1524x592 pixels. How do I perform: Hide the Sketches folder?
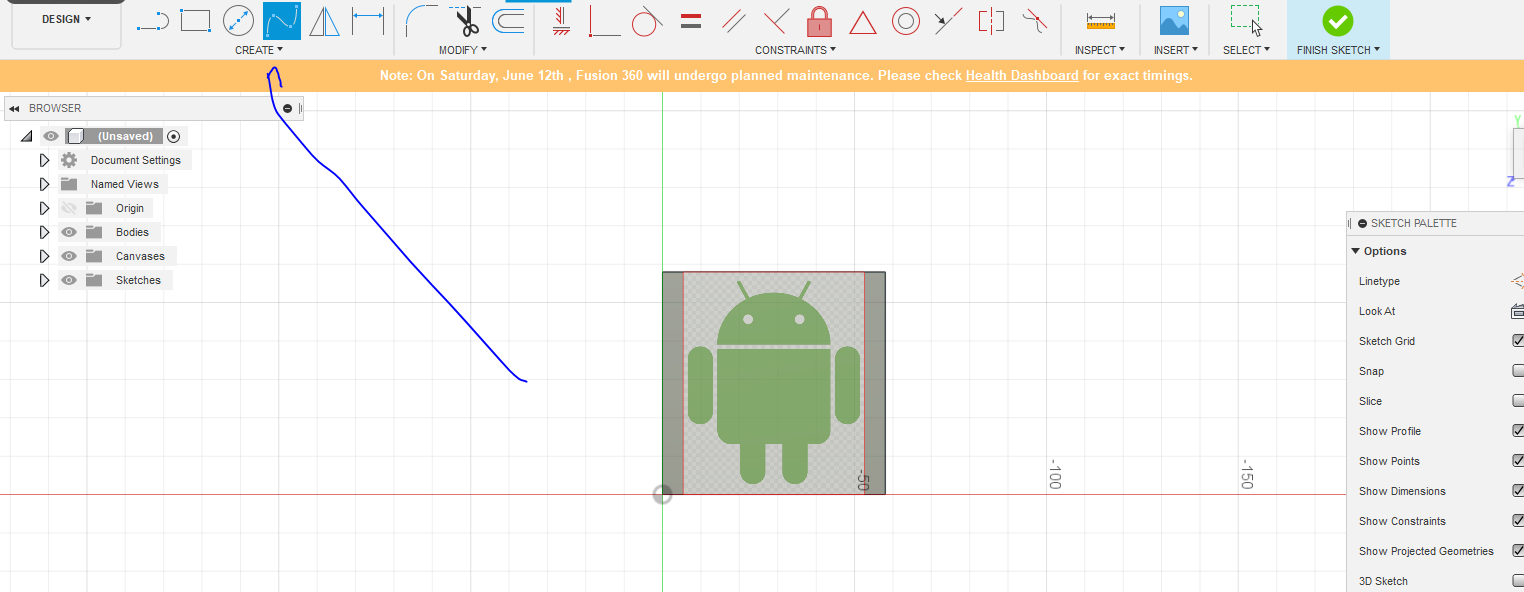(69, 280)
